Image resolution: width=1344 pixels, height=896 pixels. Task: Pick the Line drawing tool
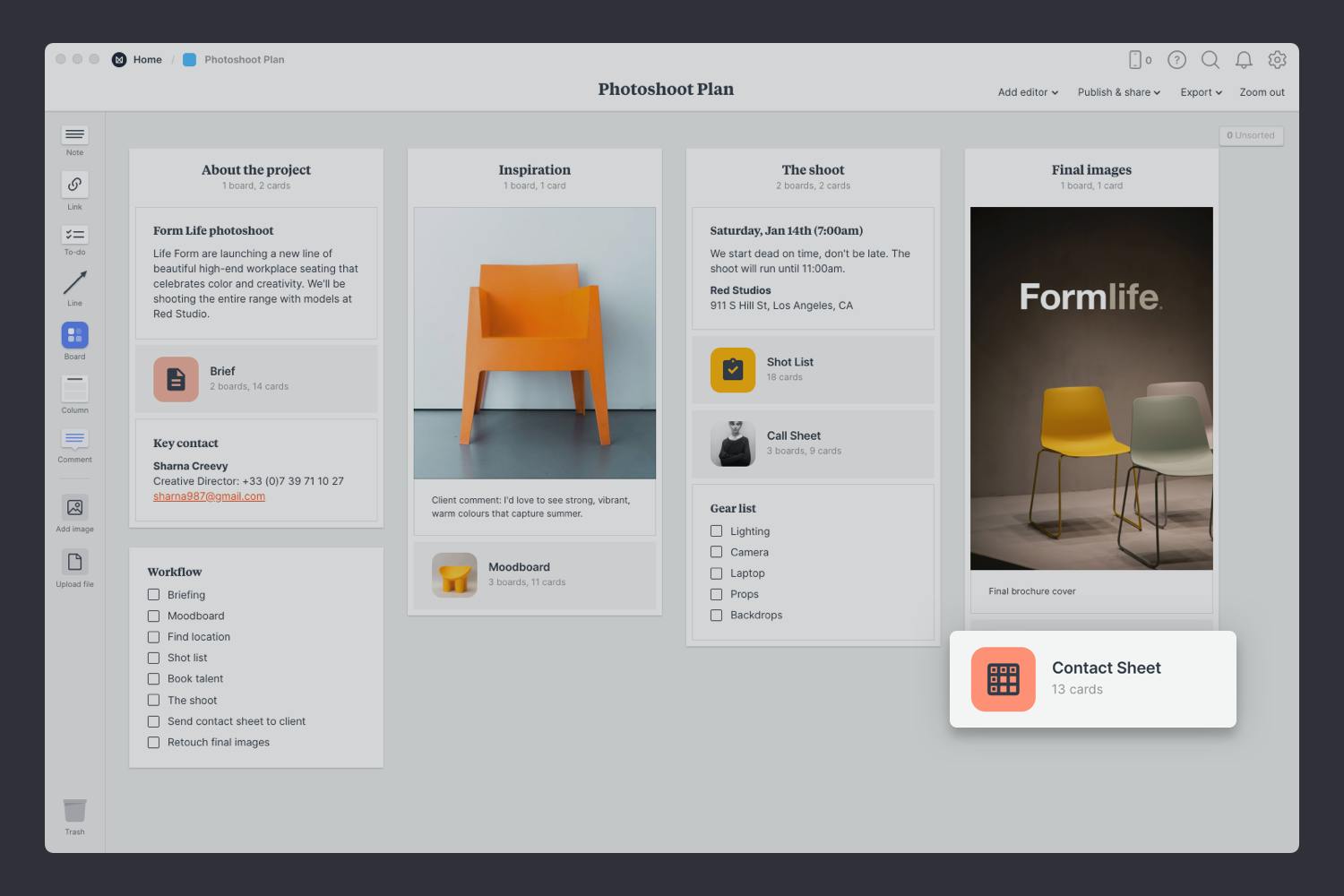click(x=74, y=283)
